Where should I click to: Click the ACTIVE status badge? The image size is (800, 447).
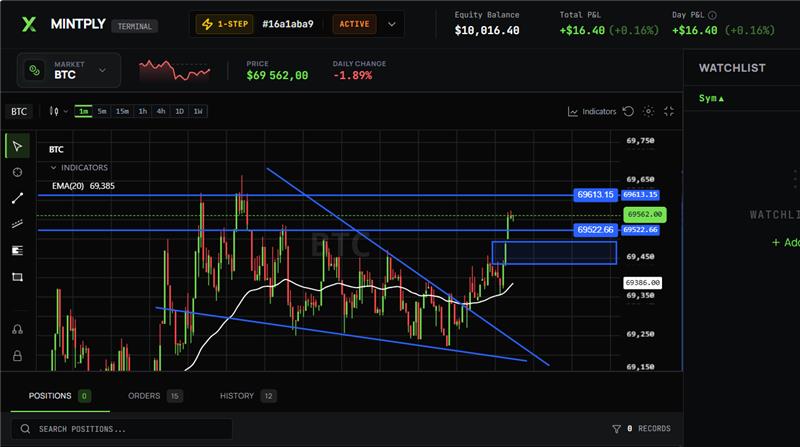pyautogui.click(x=355, y=24)
